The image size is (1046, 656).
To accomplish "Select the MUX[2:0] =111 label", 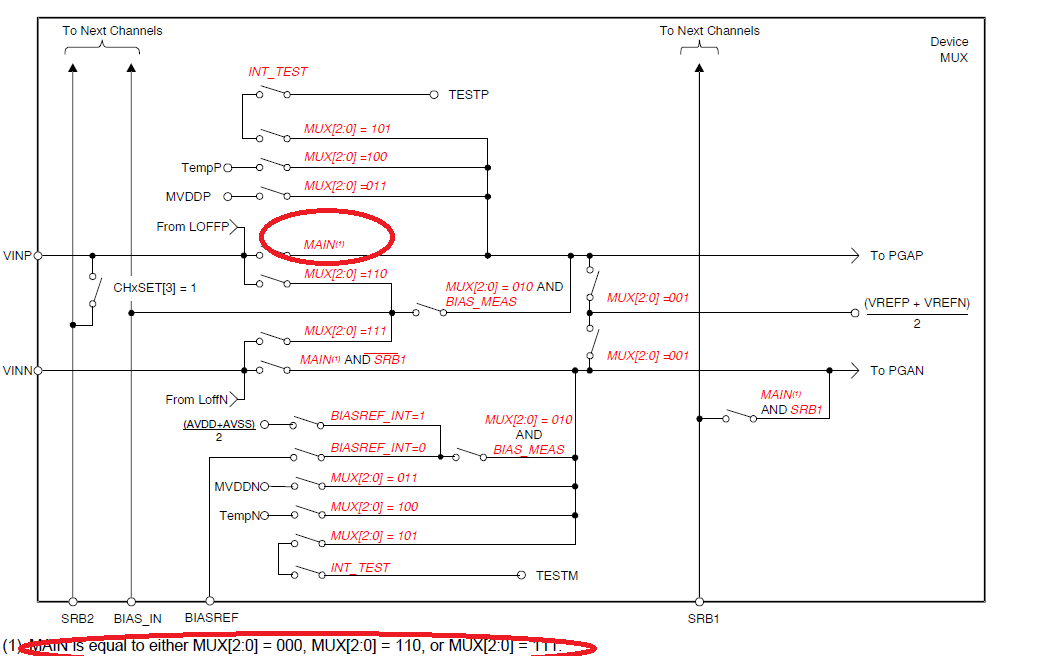I will (346, 330).
